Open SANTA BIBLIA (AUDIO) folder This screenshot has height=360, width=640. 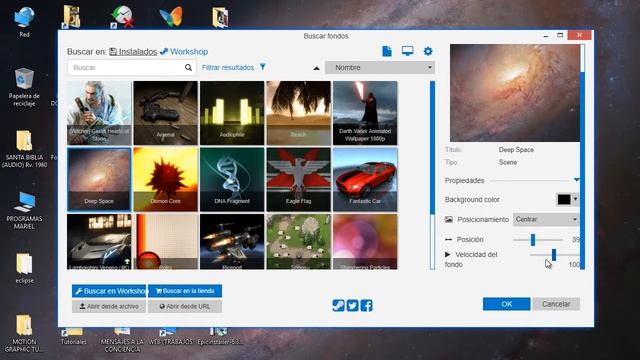tap(24, 149)
